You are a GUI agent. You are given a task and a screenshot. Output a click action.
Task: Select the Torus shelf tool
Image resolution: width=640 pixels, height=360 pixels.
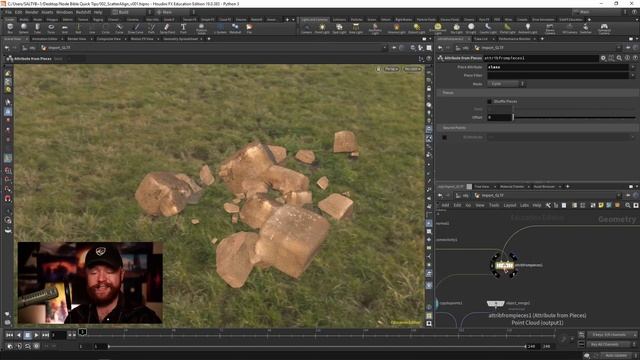pyautogui.click(x=51, y=28)
